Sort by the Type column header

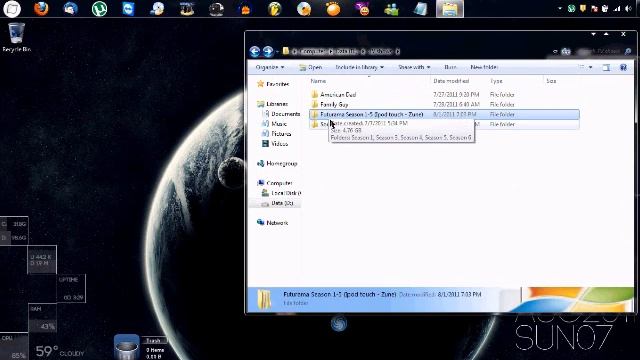point(496,81)
